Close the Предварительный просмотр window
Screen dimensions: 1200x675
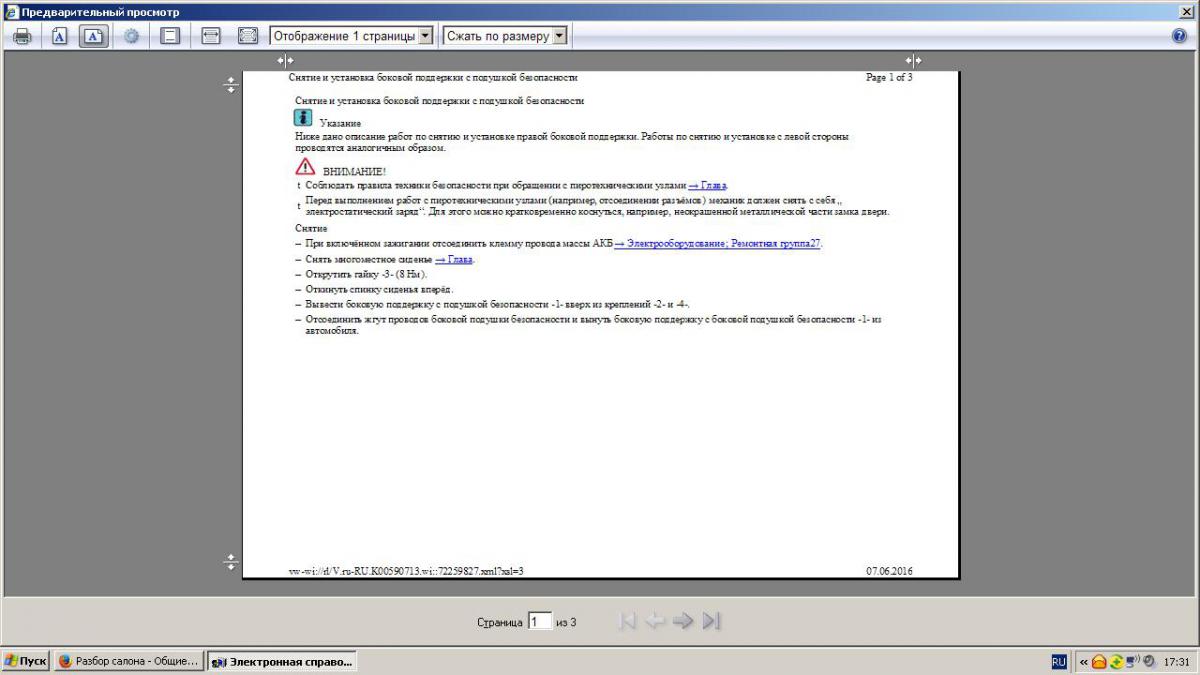(1187, 11)
